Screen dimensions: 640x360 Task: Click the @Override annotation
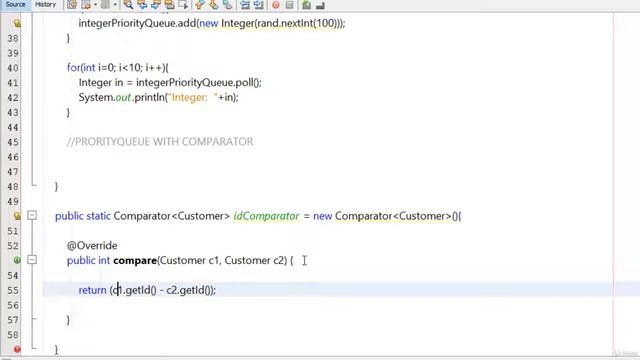pyautogui.click(x=92, y=246)
